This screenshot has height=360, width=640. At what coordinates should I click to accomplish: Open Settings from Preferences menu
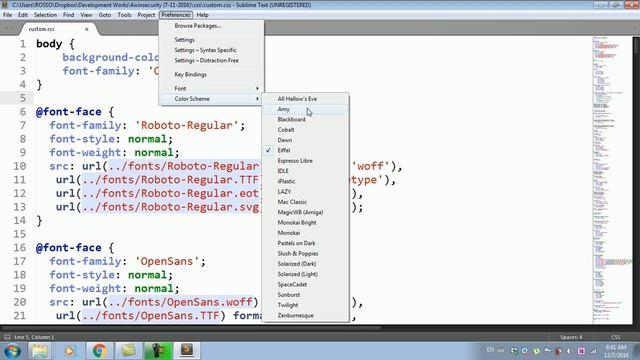211,40
